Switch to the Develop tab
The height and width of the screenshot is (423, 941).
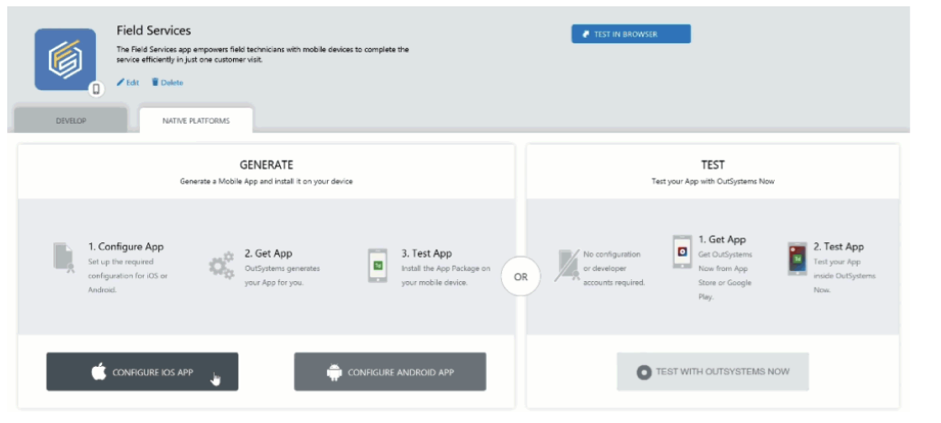click(x=70, y=121)
